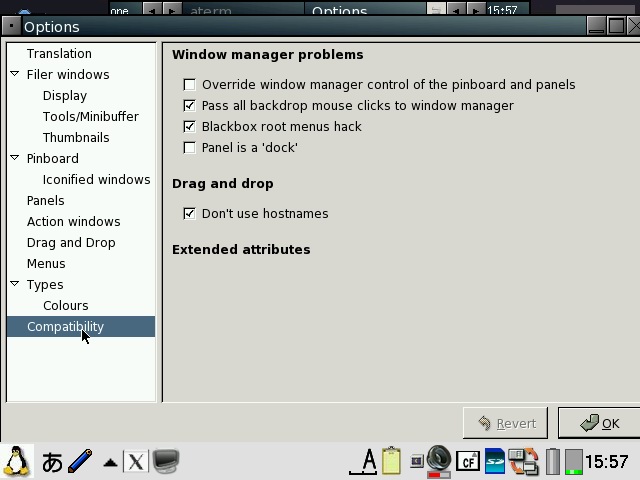This screenshot has width=640, height=480.
Task: Click the SD card tray icon
Action: click(x=494, y=461)
